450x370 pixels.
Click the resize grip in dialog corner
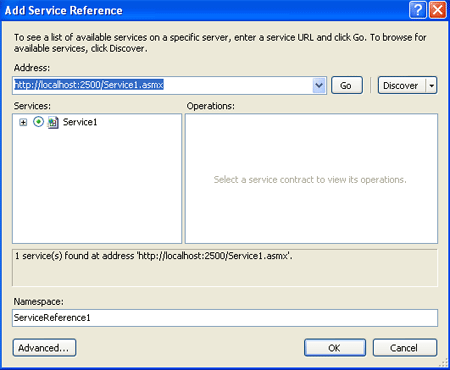tap(444, 363)
